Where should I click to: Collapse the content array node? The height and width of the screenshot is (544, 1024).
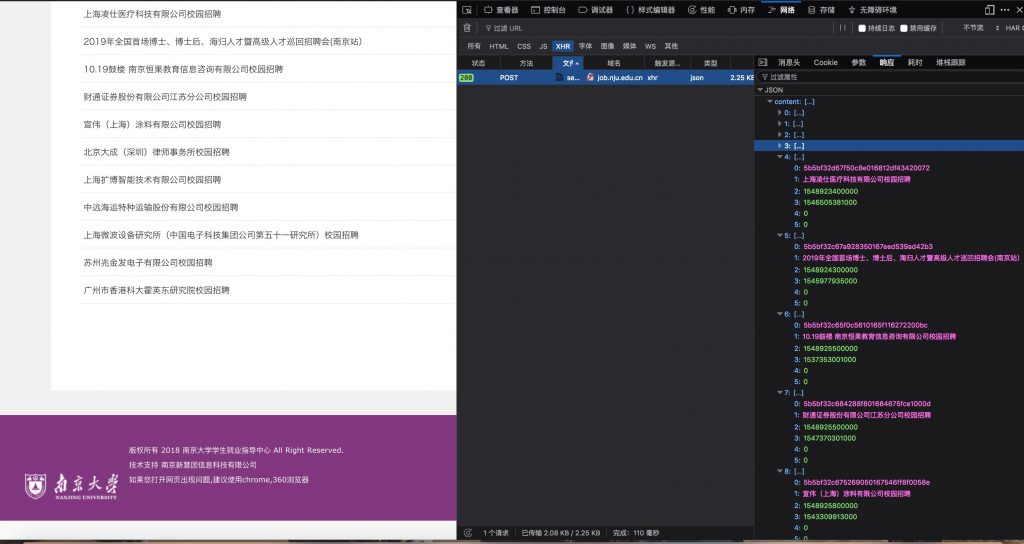click(x=770, y=102)
